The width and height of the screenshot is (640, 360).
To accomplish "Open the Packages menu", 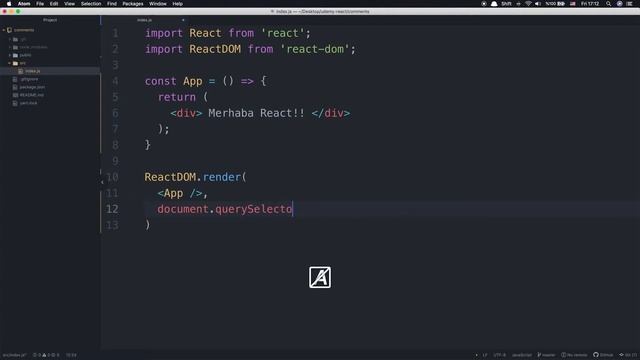I will coord(133,4).
